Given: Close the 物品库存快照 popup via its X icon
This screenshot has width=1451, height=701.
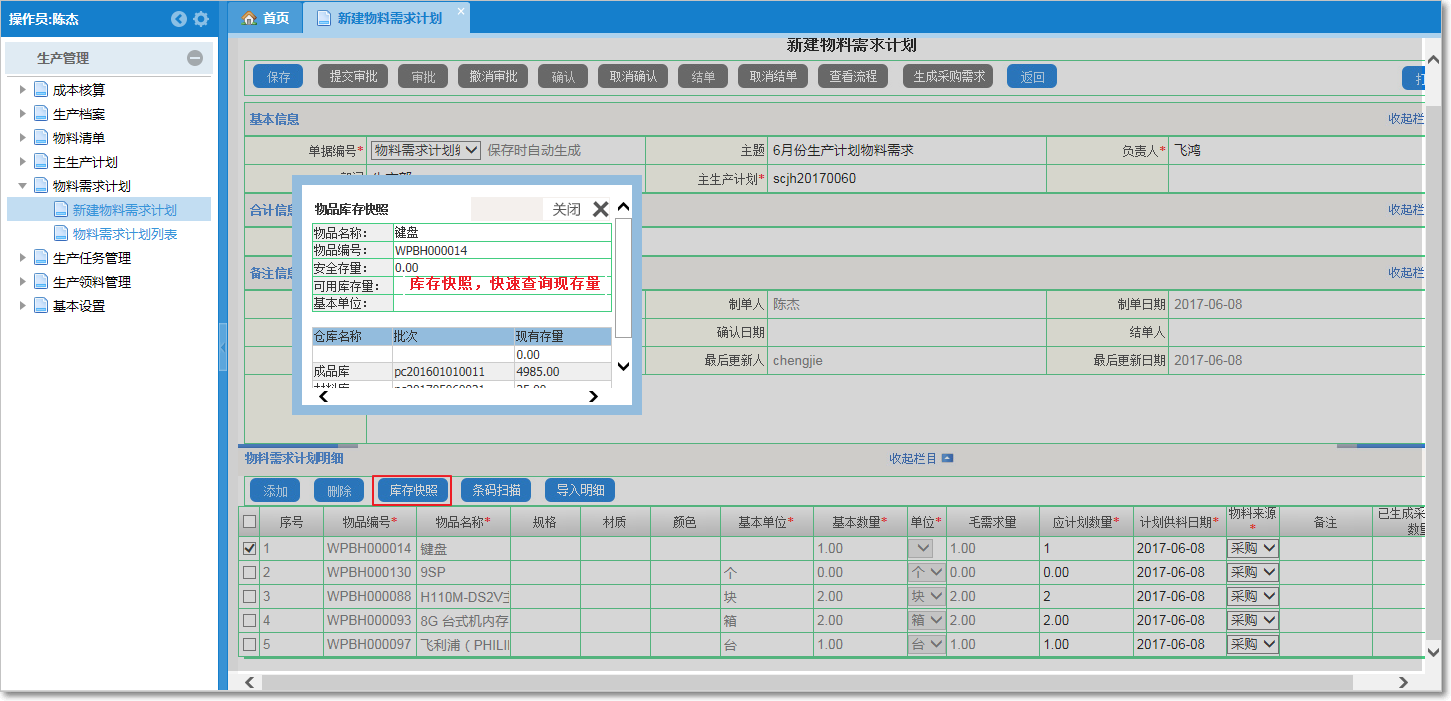Looking at the screenshot, I should [x=600, y=209].
